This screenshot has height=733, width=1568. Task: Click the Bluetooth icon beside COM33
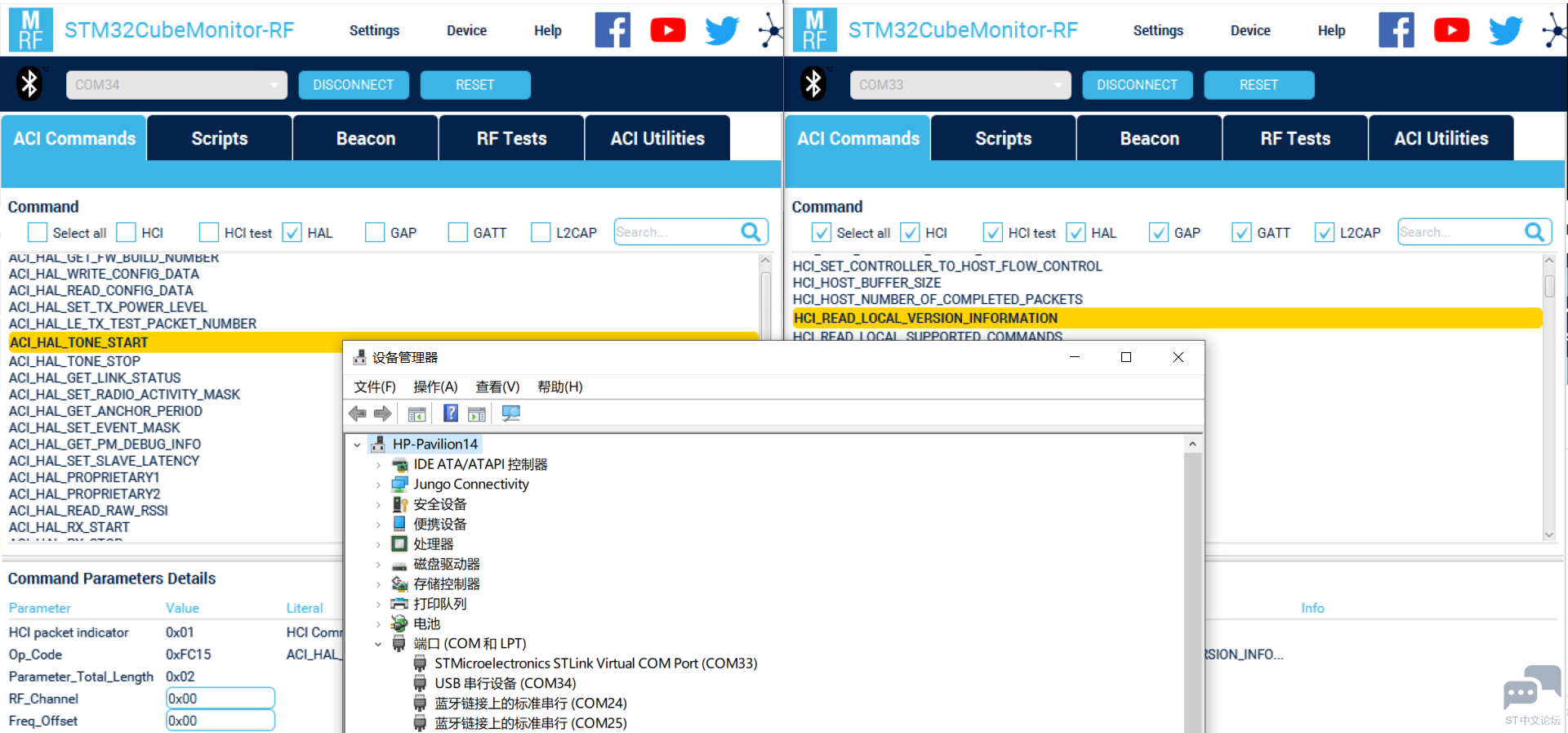coord(814,83)
